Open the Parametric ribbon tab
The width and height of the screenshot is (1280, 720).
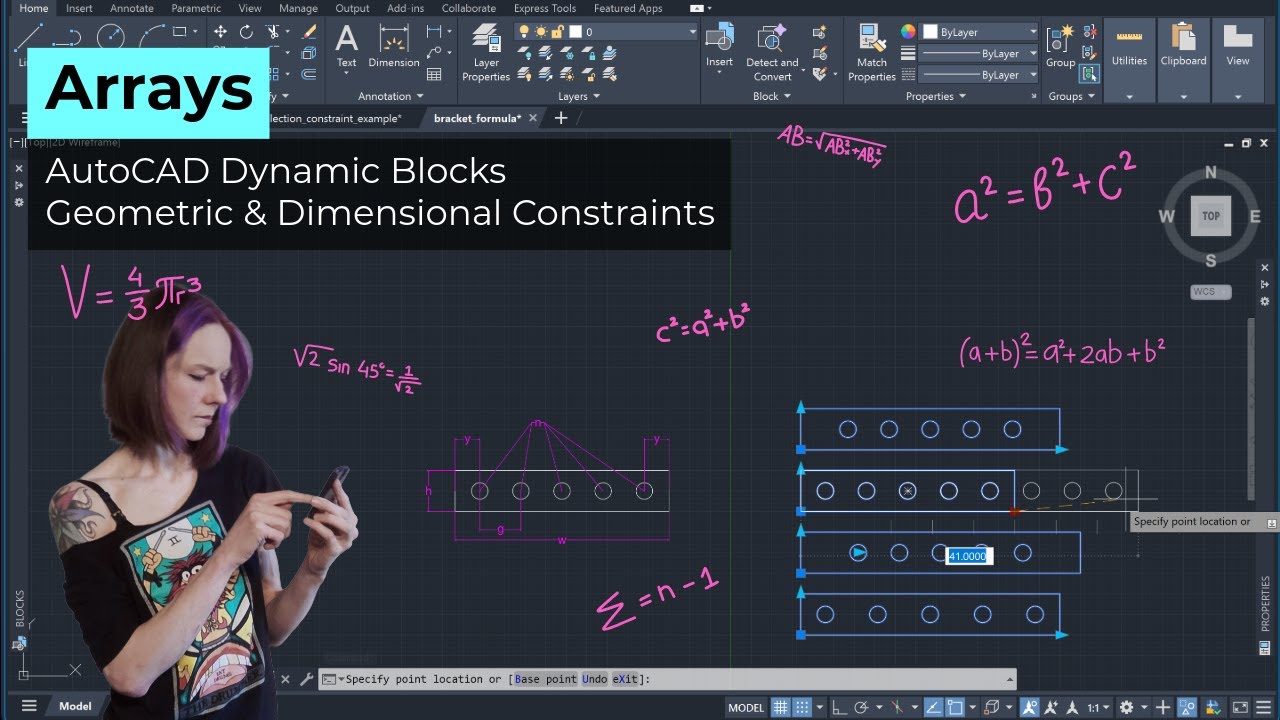(x=196, y=8)
